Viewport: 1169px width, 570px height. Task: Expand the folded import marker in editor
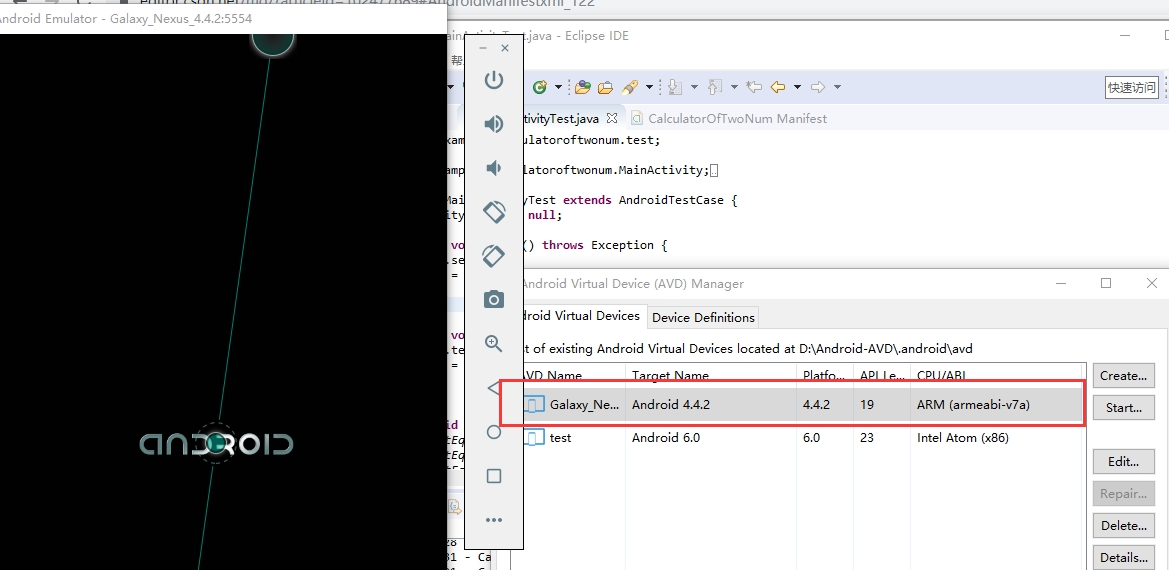click(713, 171)
